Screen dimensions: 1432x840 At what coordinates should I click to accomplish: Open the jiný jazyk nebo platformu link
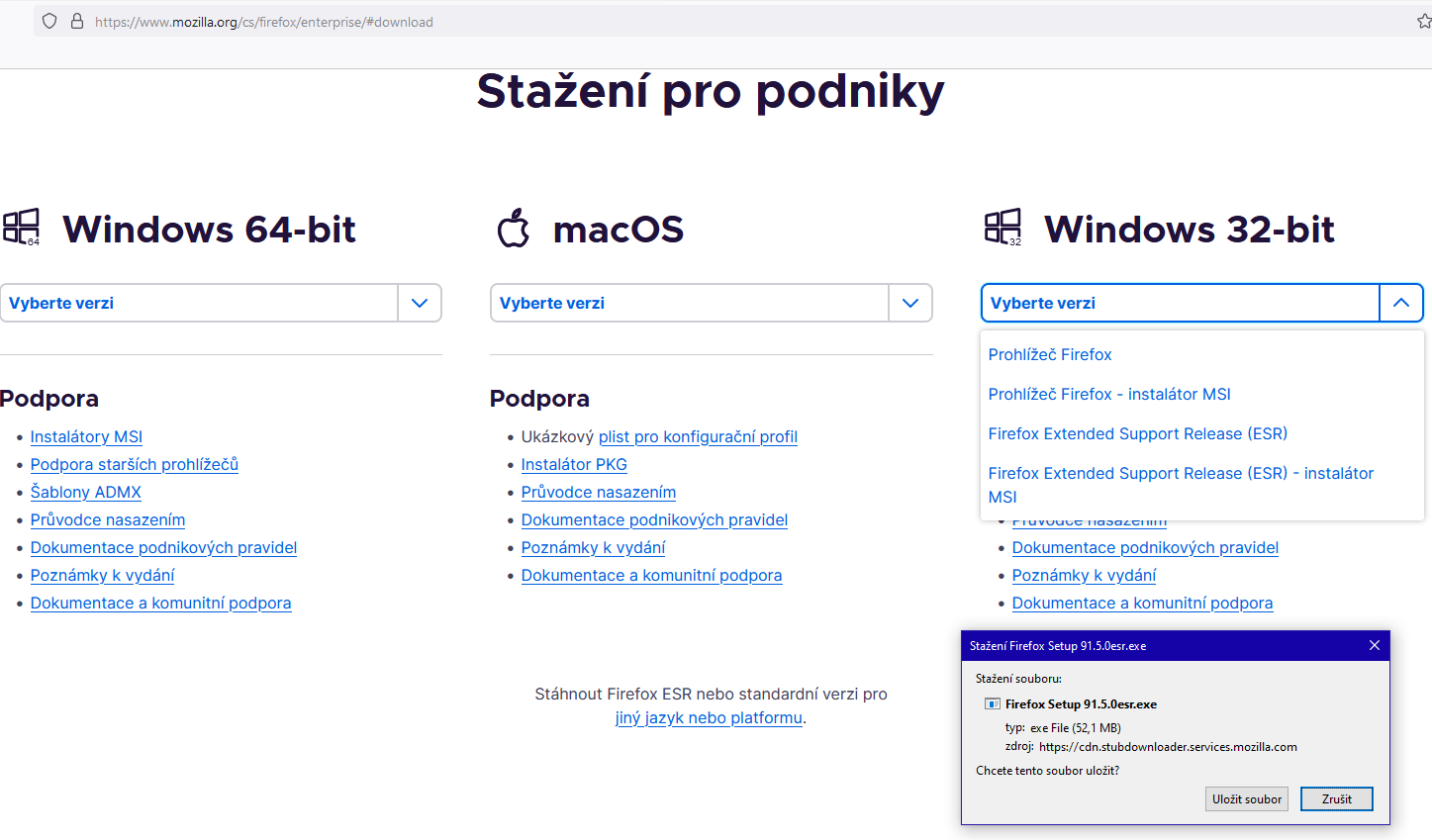point(709,717)
